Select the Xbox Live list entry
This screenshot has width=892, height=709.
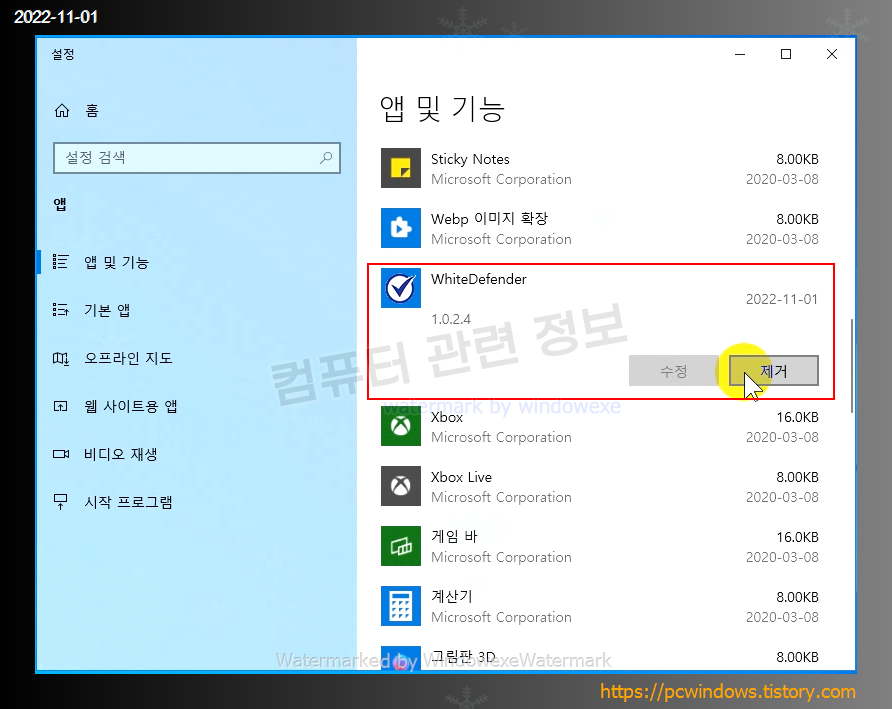[600, 486]
